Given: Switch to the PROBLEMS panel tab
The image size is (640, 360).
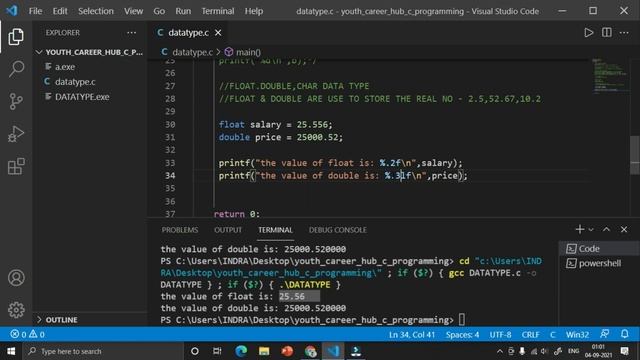Looking at the screenshot, I should click(180, 230).
